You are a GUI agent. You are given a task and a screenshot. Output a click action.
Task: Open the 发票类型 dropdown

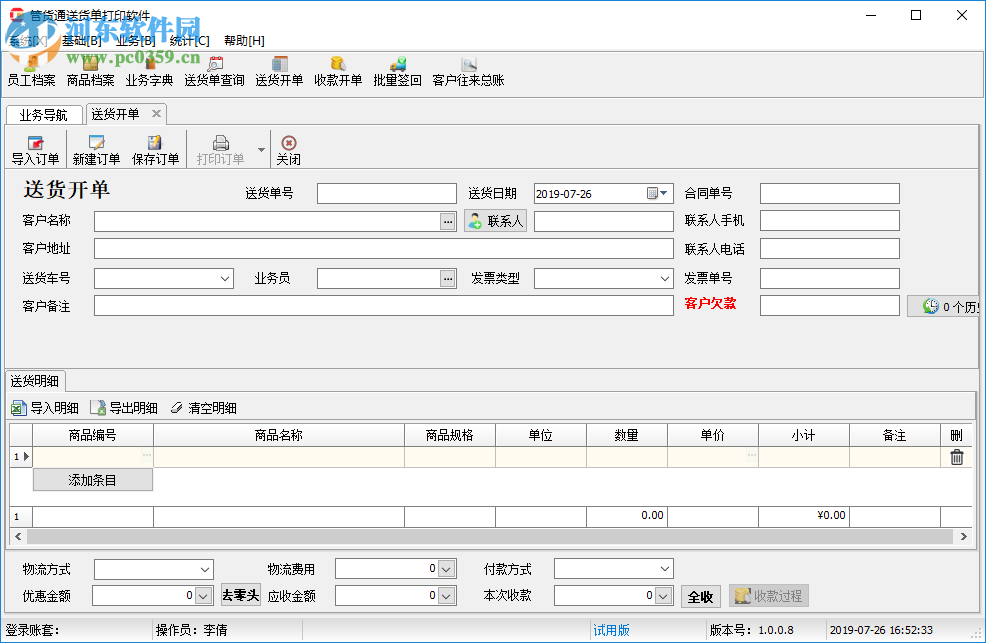tap(665, 278)
